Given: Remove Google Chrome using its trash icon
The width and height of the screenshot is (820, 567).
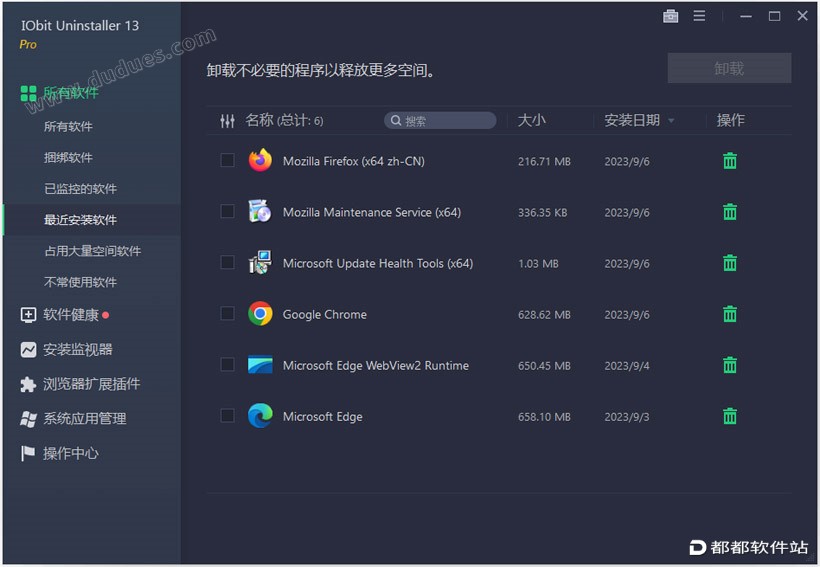Looking at the screenshot, I should tap(730, 314).
